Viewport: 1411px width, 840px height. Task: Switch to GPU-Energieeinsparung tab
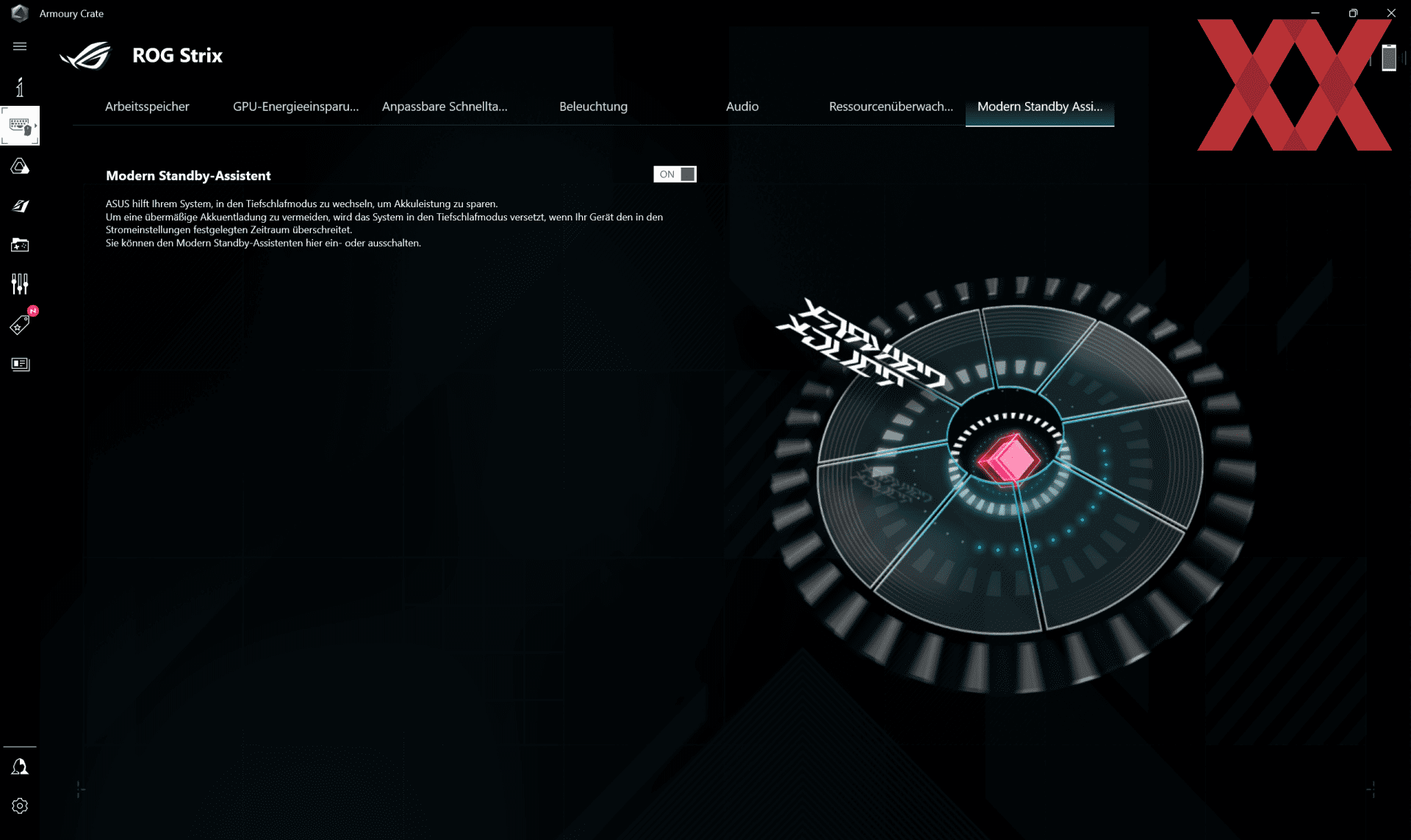point(295,107)
